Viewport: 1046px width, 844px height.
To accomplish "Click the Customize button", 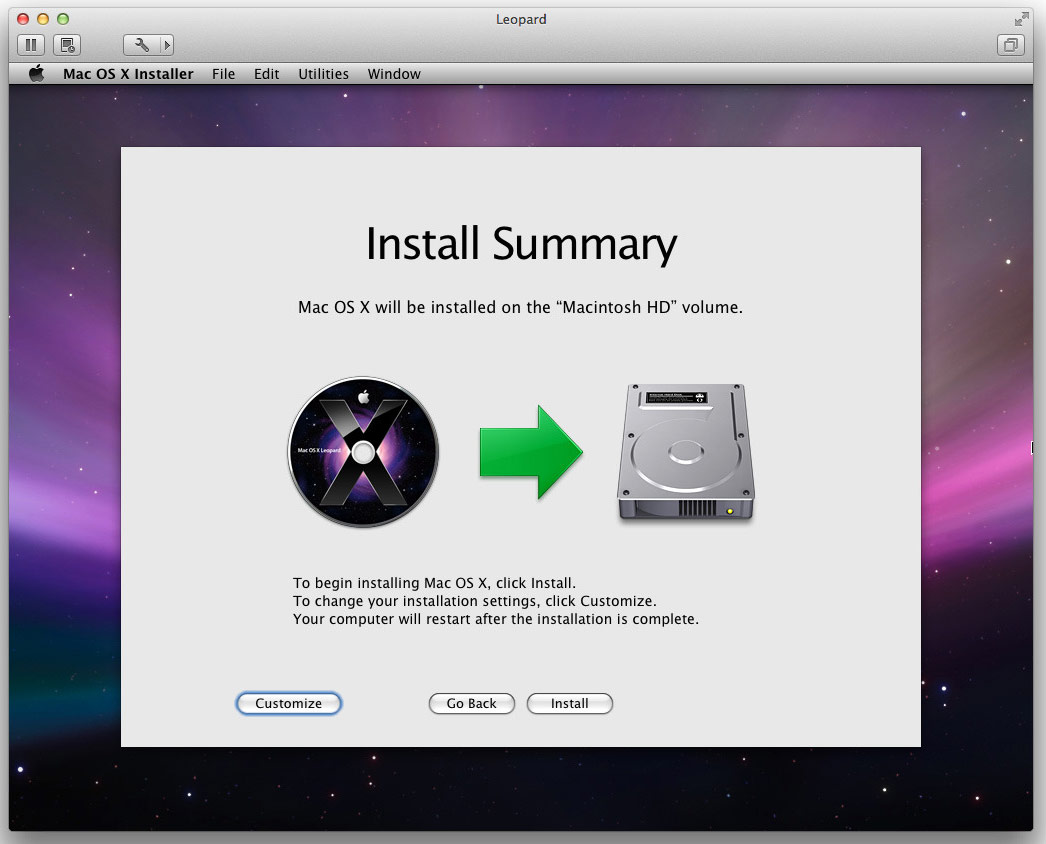I will (x=288, y=703).
